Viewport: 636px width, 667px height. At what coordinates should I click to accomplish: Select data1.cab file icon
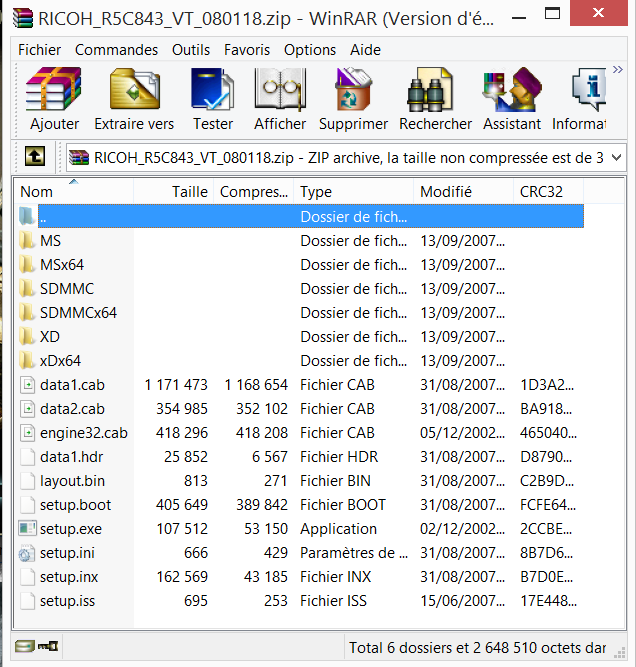click(x=28, y=385)
